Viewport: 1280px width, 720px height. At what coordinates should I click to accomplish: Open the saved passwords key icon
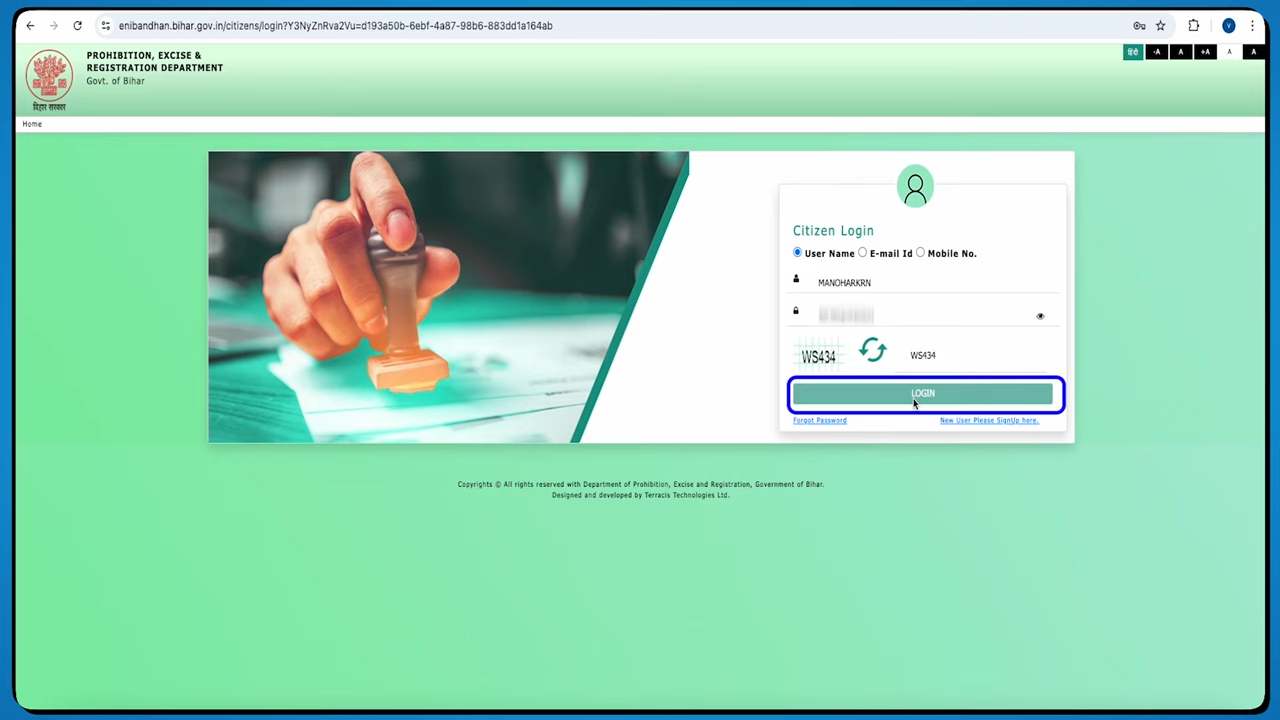click(1139, 26)
